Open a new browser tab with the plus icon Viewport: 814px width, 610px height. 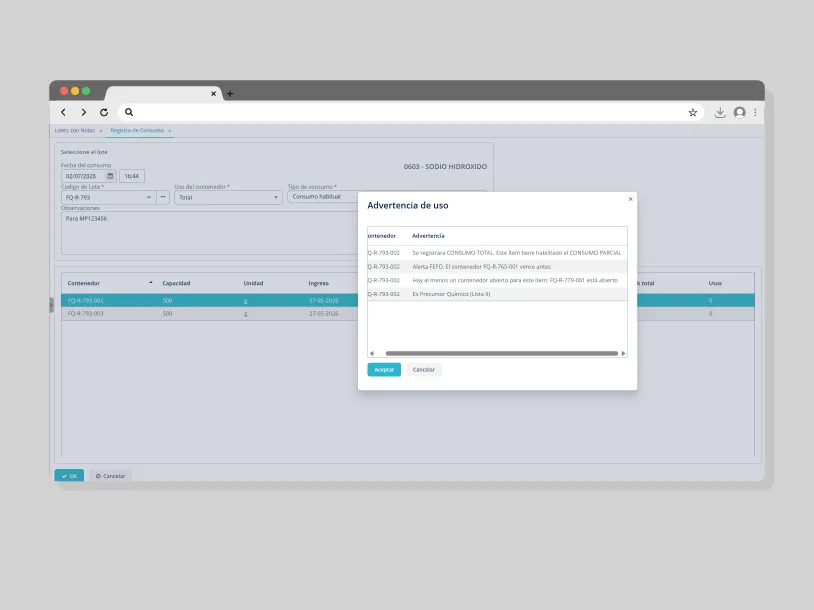coord(230,93)
